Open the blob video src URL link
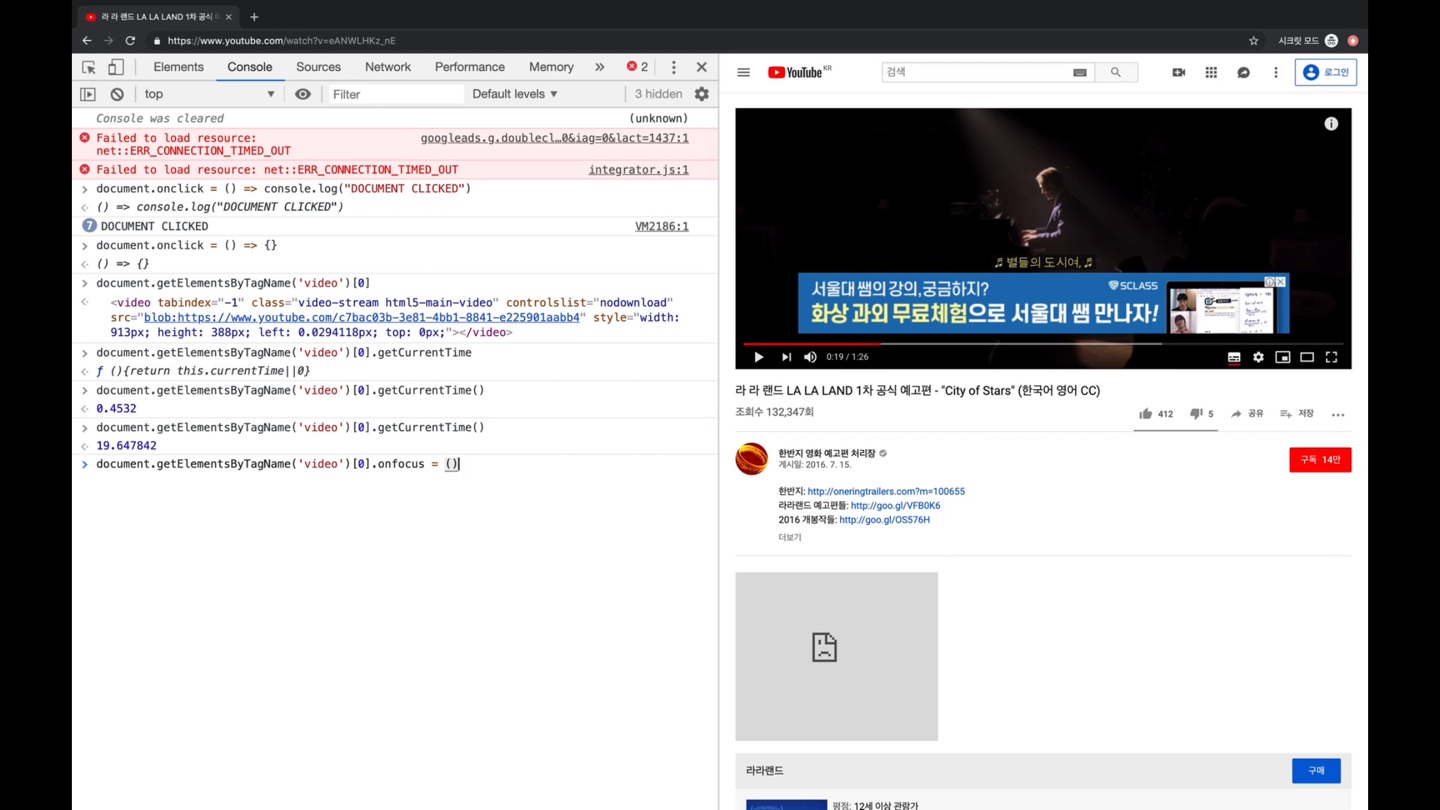Screen dimensions: 1440x810 (x=362, y=317)
